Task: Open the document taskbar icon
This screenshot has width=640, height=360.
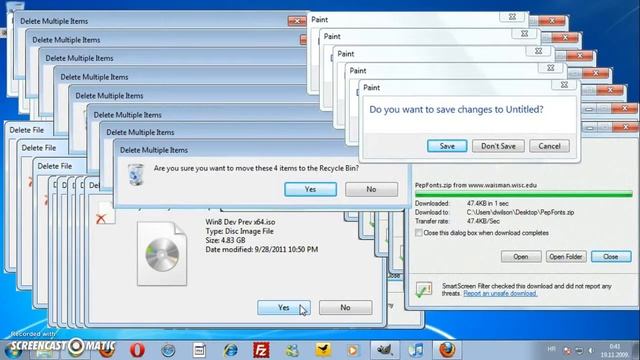Action: 199,350
